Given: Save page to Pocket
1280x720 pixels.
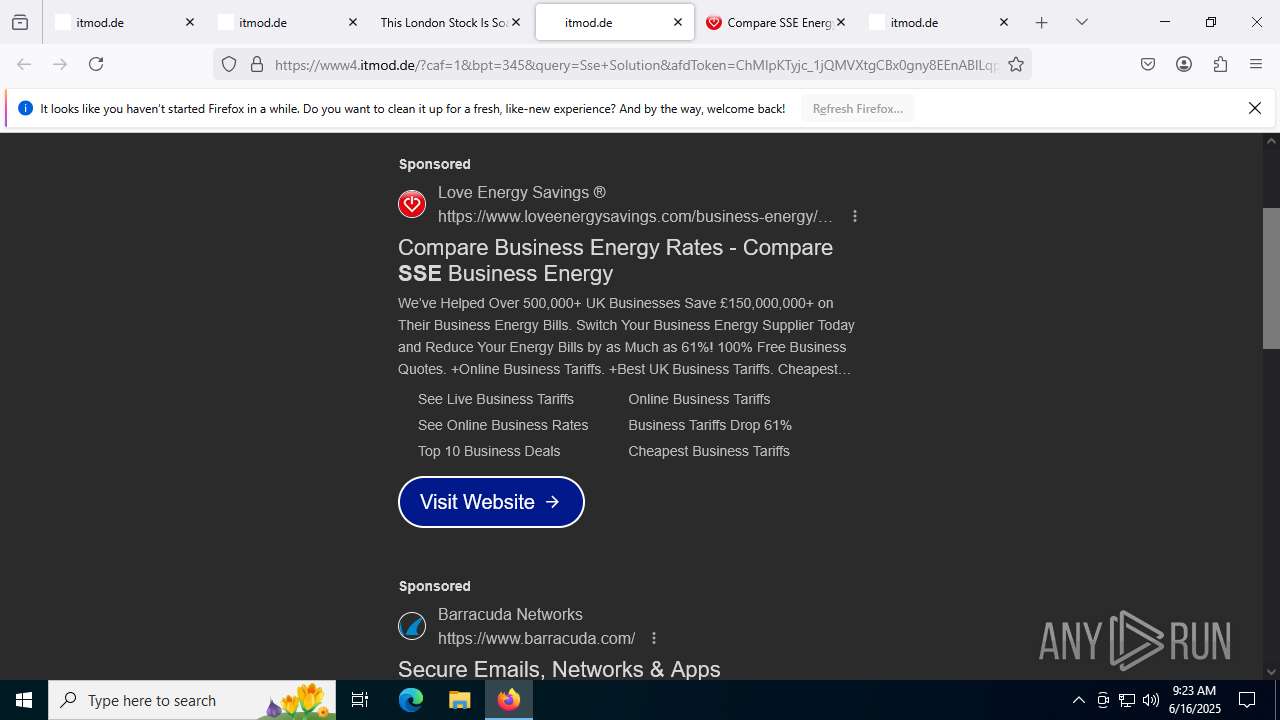Looking at the screenshot, I should 1148,64.
